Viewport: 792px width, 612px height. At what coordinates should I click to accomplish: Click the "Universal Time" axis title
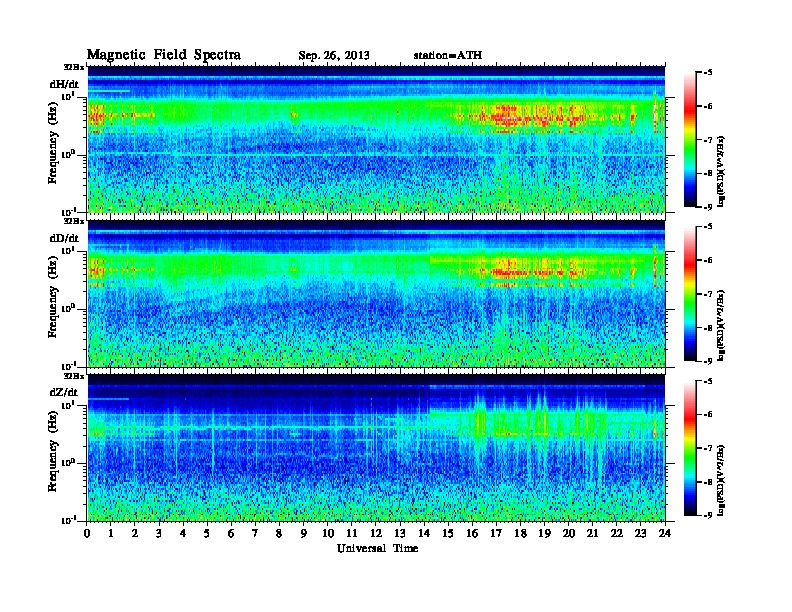(378, 548)
